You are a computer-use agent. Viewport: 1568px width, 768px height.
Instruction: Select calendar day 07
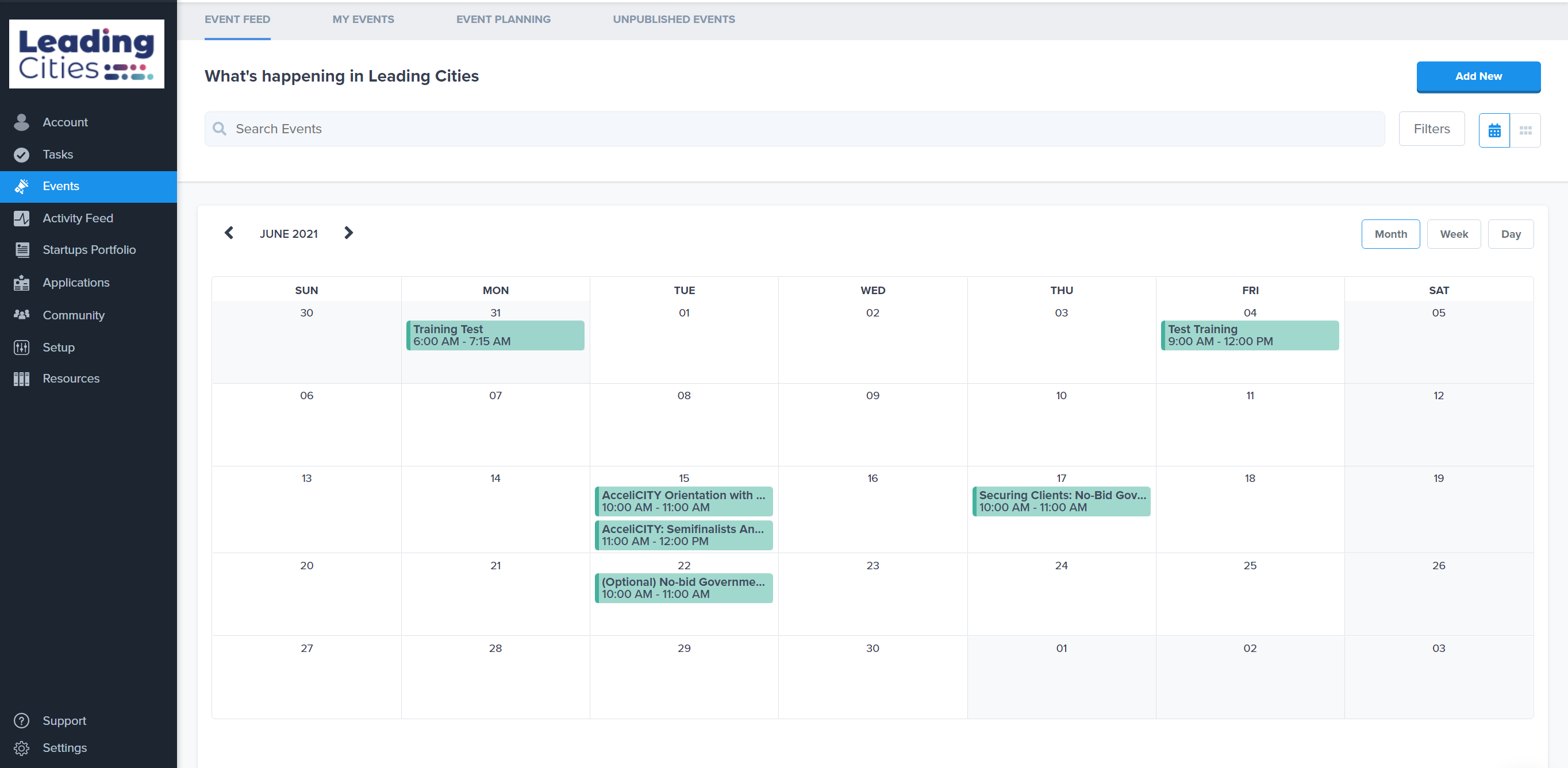495,396
